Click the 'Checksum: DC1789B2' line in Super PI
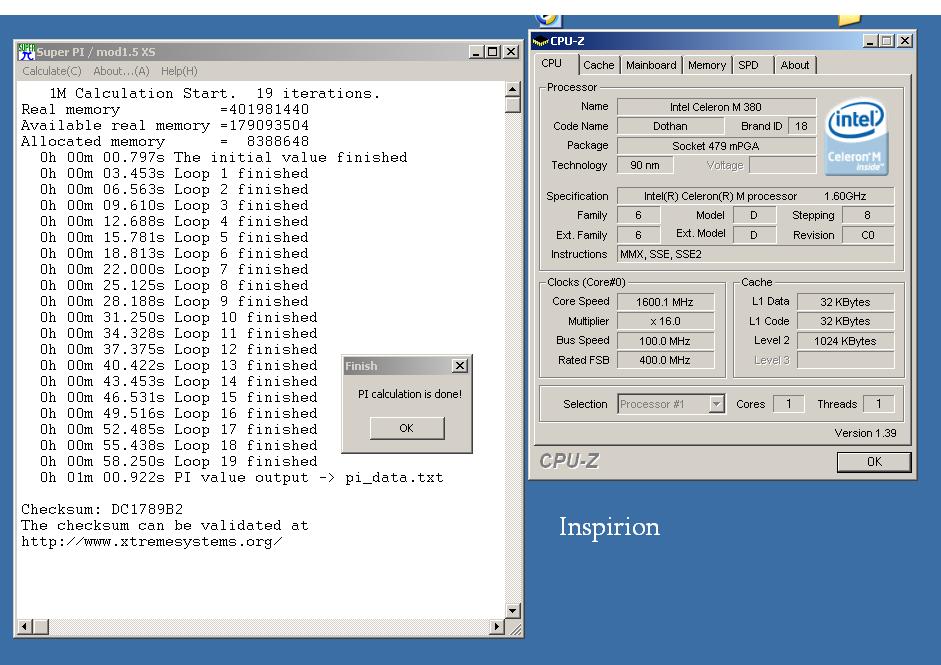Image resolution: width=941 pixels, height=665 pixels. click(x=102, y=510)
